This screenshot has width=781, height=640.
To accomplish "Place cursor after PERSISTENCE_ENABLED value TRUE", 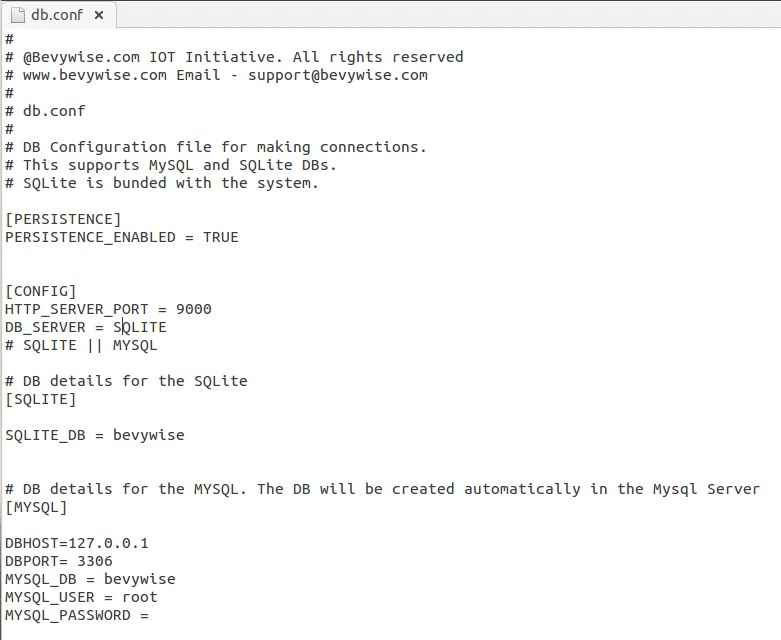I will point(240,237).
